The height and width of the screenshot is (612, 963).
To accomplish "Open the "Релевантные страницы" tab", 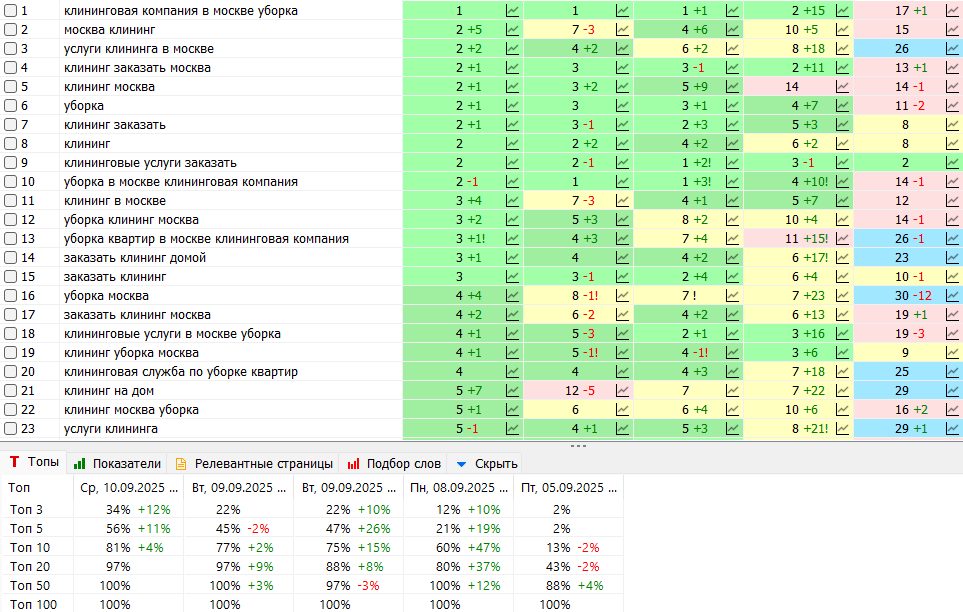I will point(253,464).
